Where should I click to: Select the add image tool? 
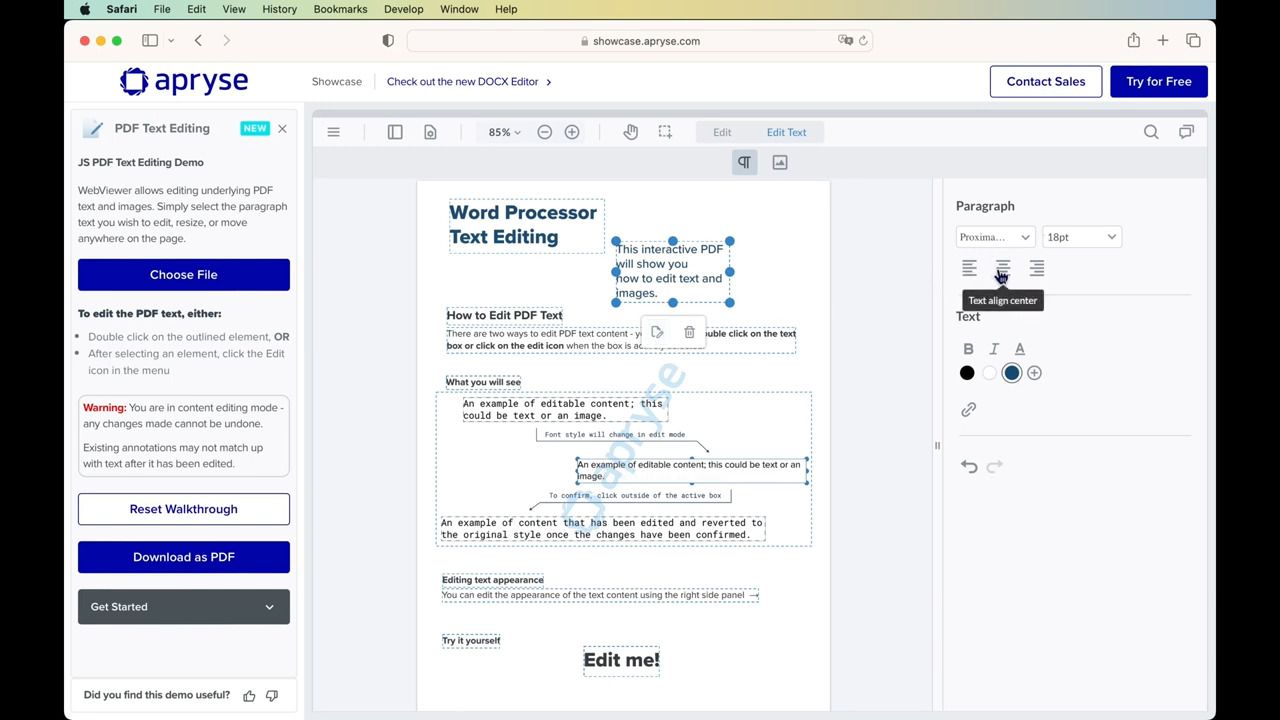point(780,162)
